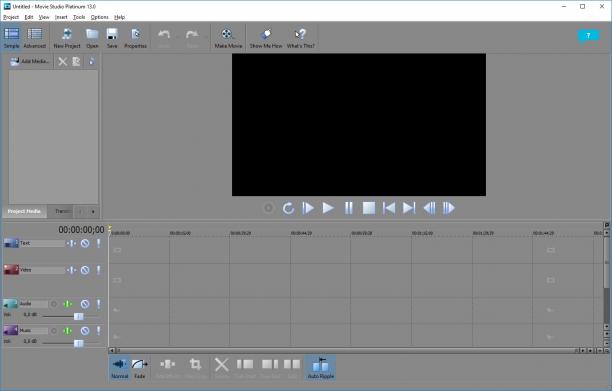Switch to Advanced editing mode
Image resolution: width=612 pixels, height=391 pixels.
pyautogui.click(x=34, y=38)
